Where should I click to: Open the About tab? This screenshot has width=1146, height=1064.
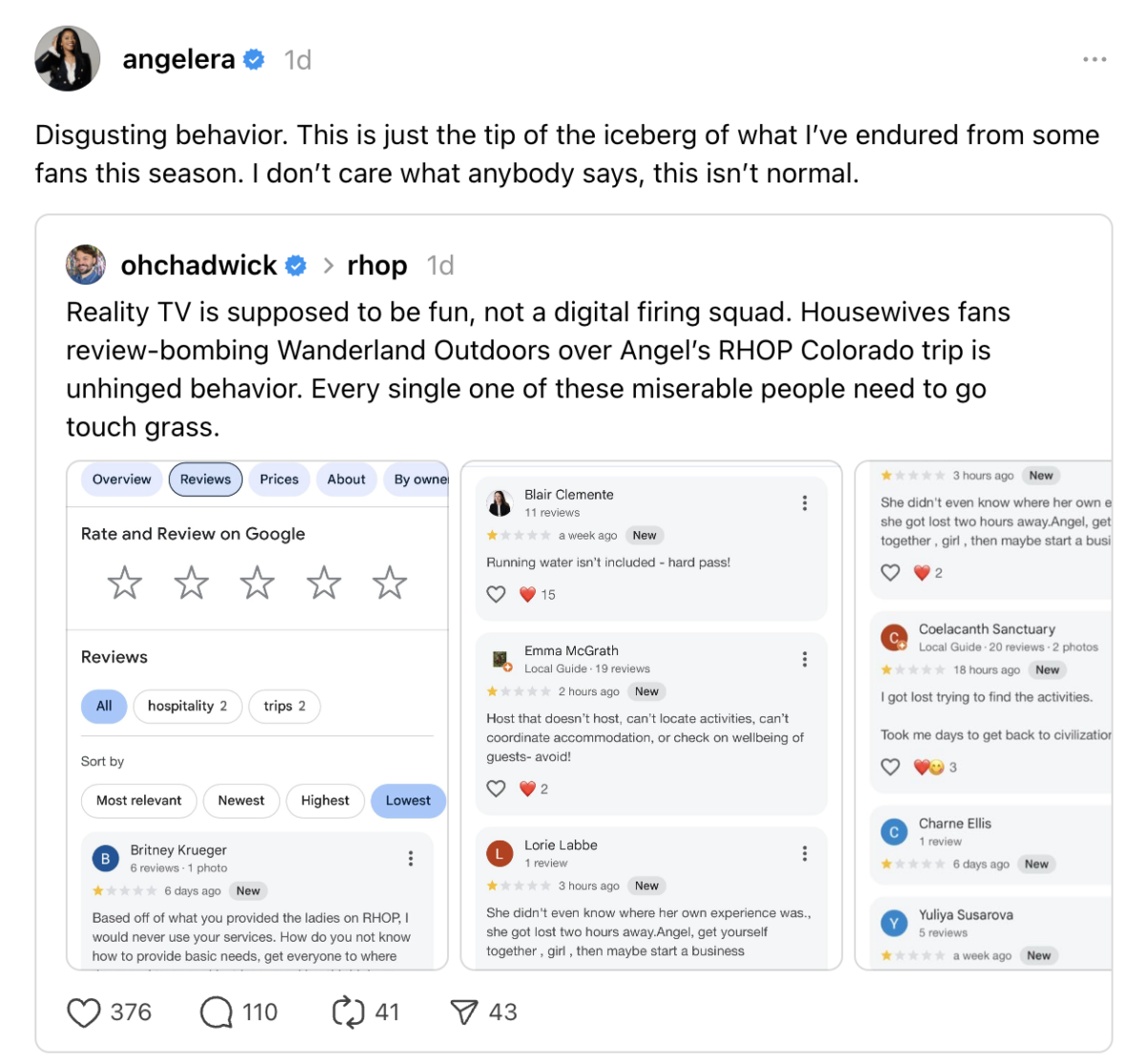click(x=346, y=479)
